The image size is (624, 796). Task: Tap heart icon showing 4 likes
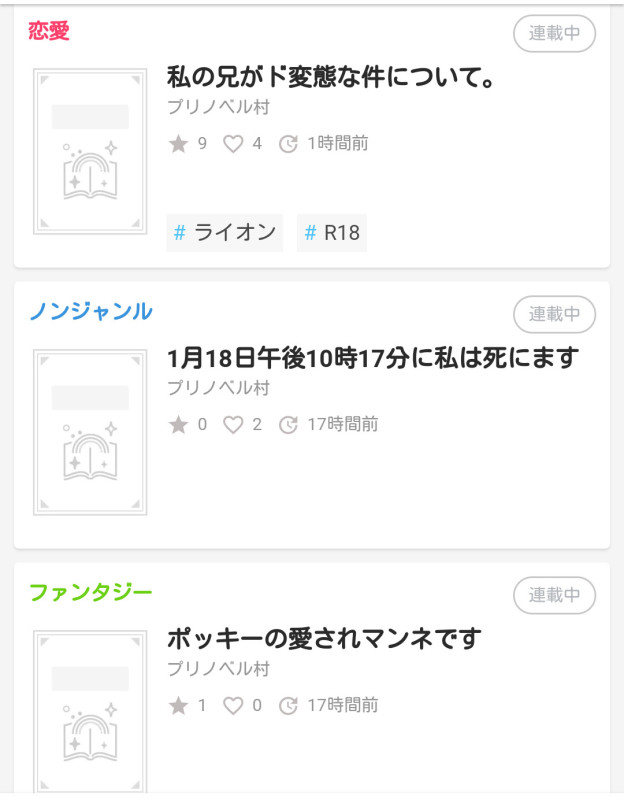pos(233,144)
